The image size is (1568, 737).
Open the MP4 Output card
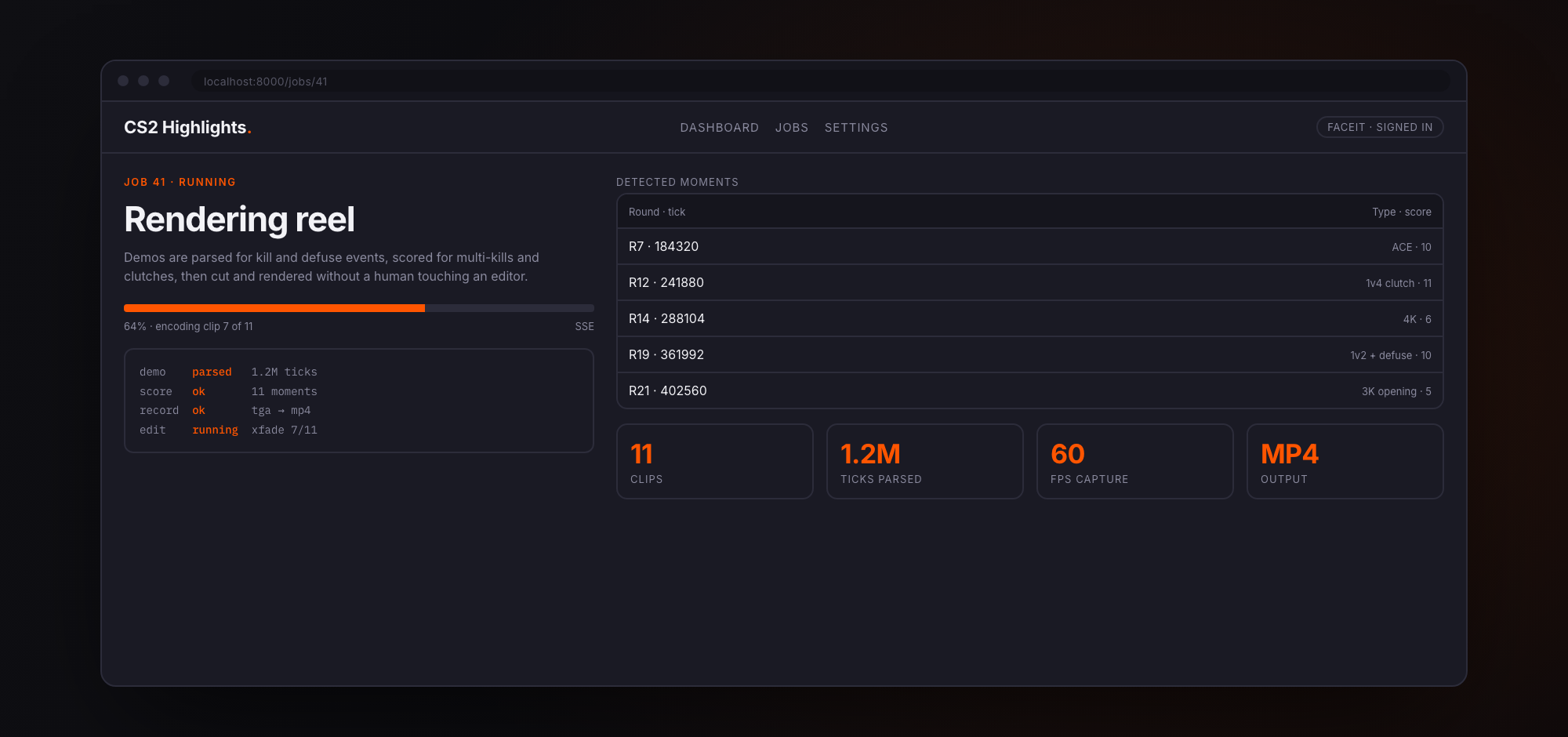(x=1345, y=461)
